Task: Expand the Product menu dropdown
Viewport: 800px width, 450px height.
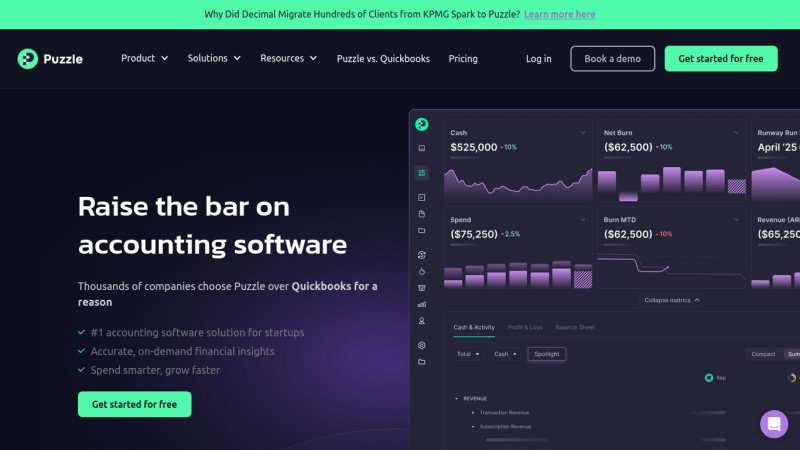Action: tap(144, 58)
